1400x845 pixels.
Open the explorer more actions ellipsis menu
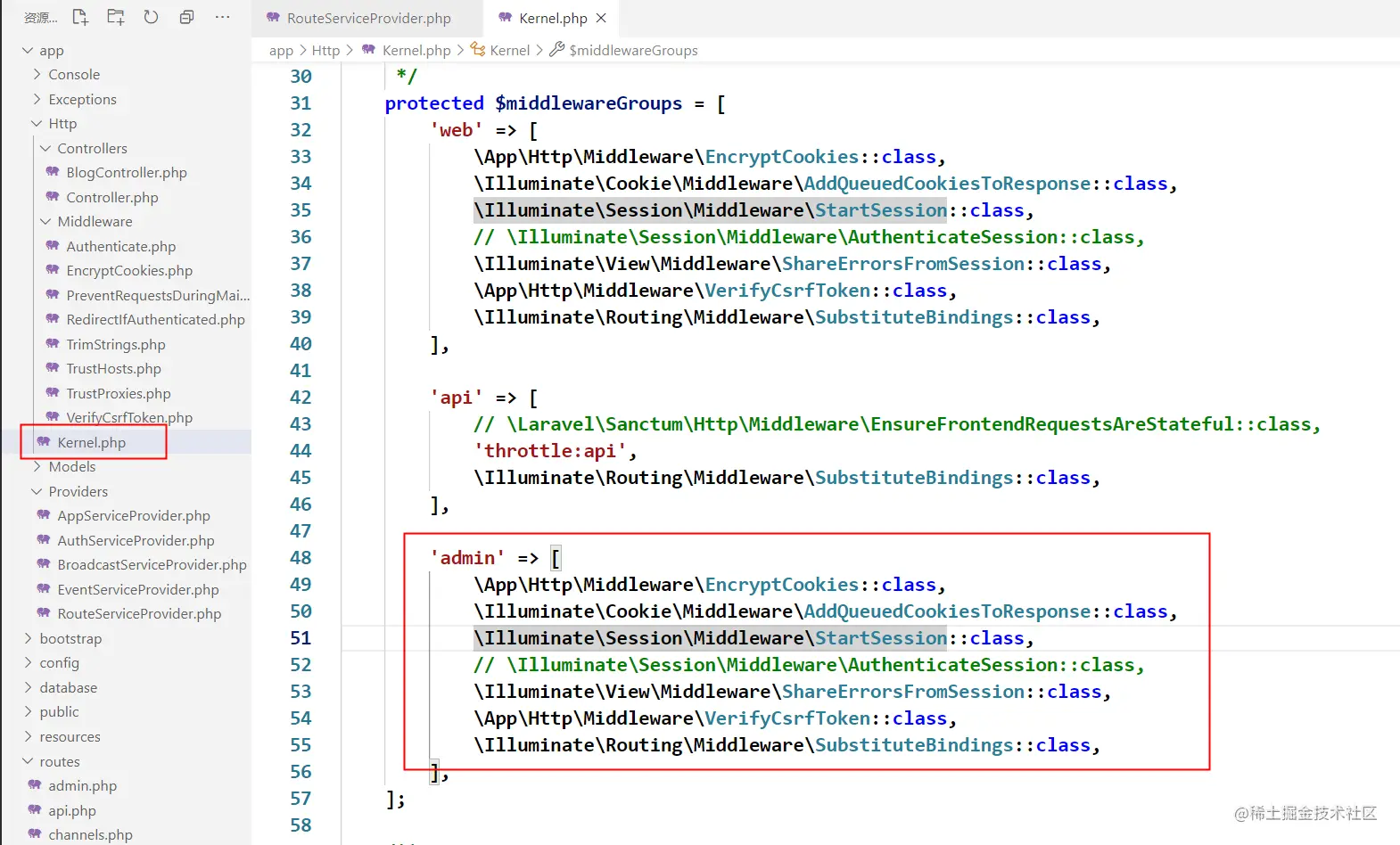(x=222, y=17)
